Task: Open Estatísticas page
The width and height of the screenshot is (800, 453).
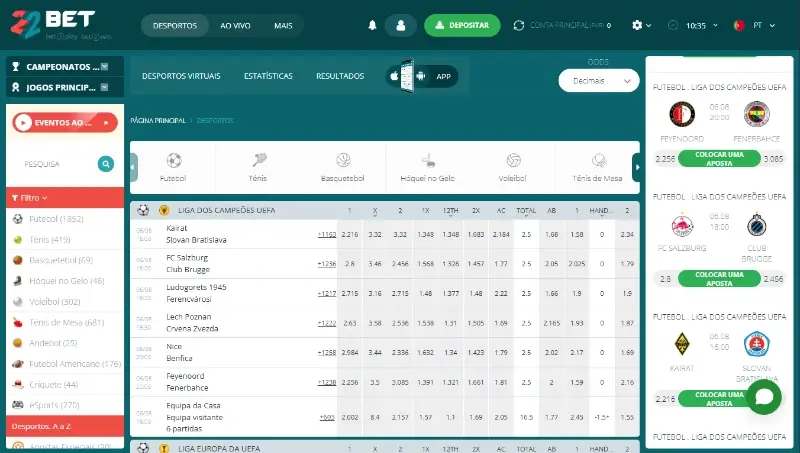Action: click(x=268, y=76)
